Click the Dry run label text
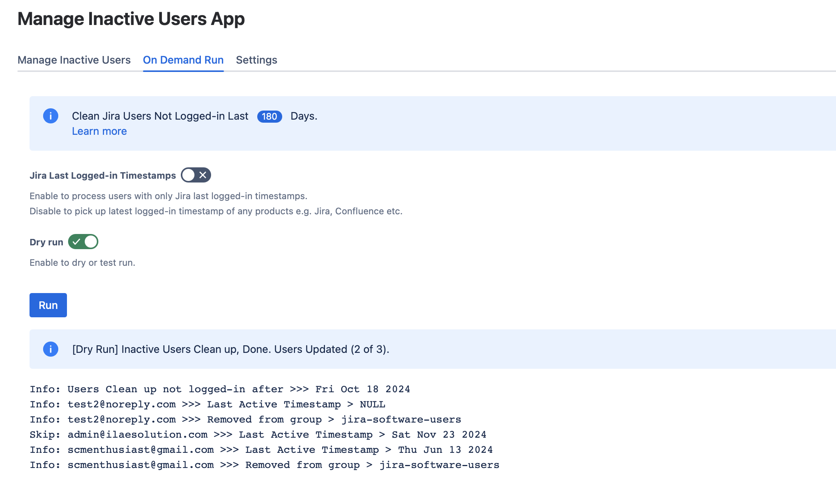Image resolution: width=836 pixels, height=496 pixels. (x=46, y=242)
